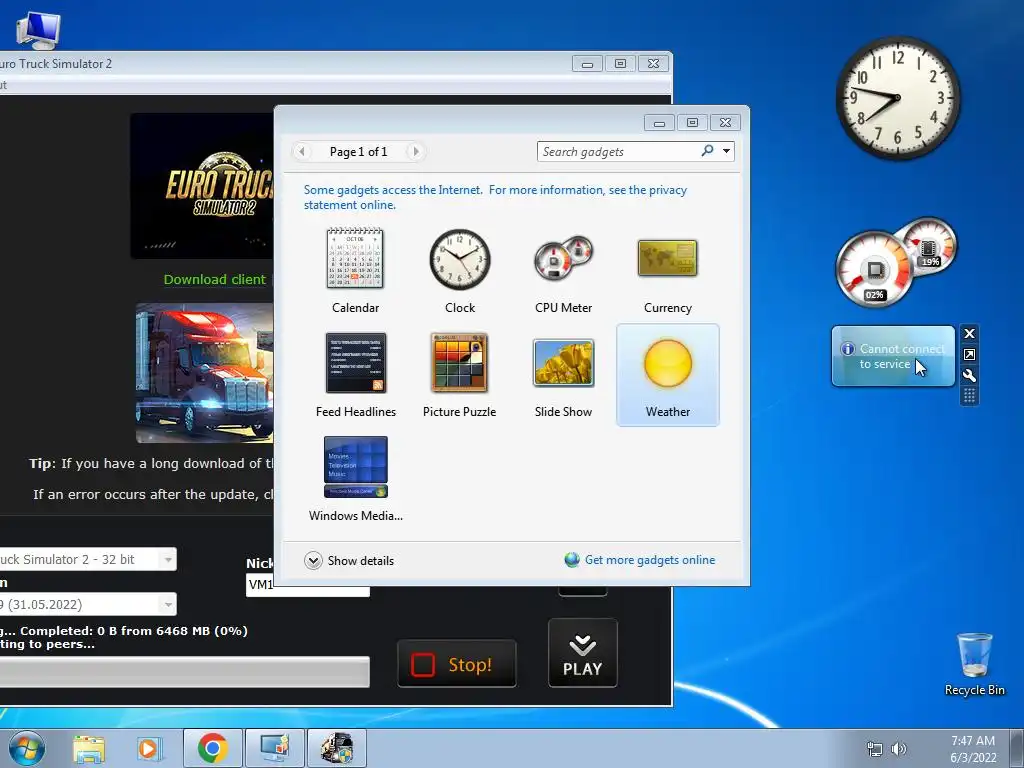The width and height of the screenshot is (1024, 768).
Task: Open gadget gallery taskbar item
Action: point(274,748)
